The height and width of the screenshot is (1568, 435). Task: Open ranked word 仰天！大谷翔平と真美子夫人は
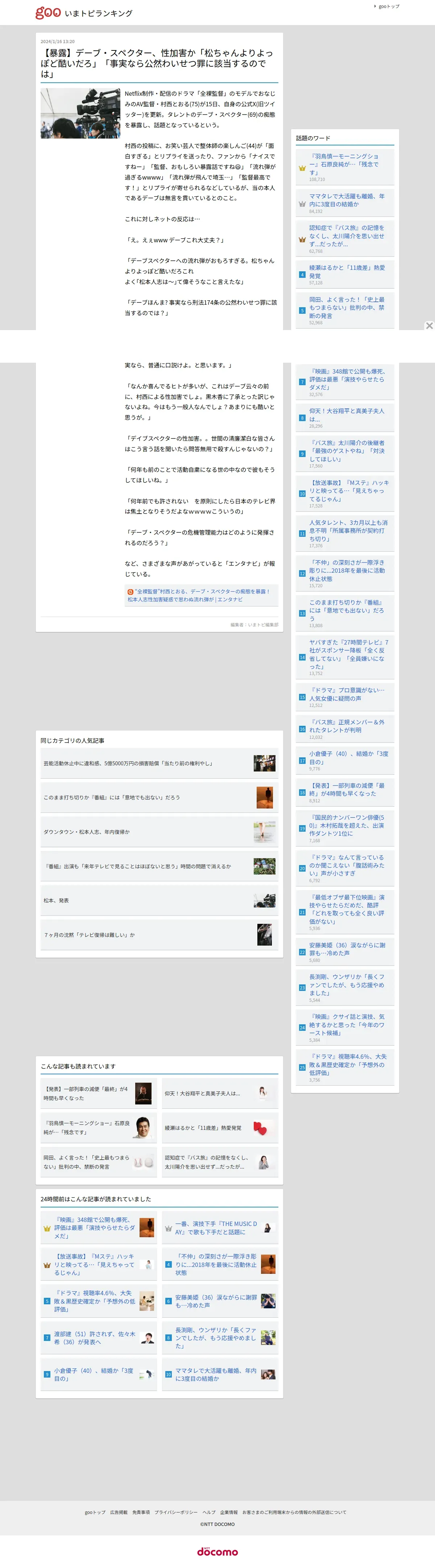tap(347, 415)
